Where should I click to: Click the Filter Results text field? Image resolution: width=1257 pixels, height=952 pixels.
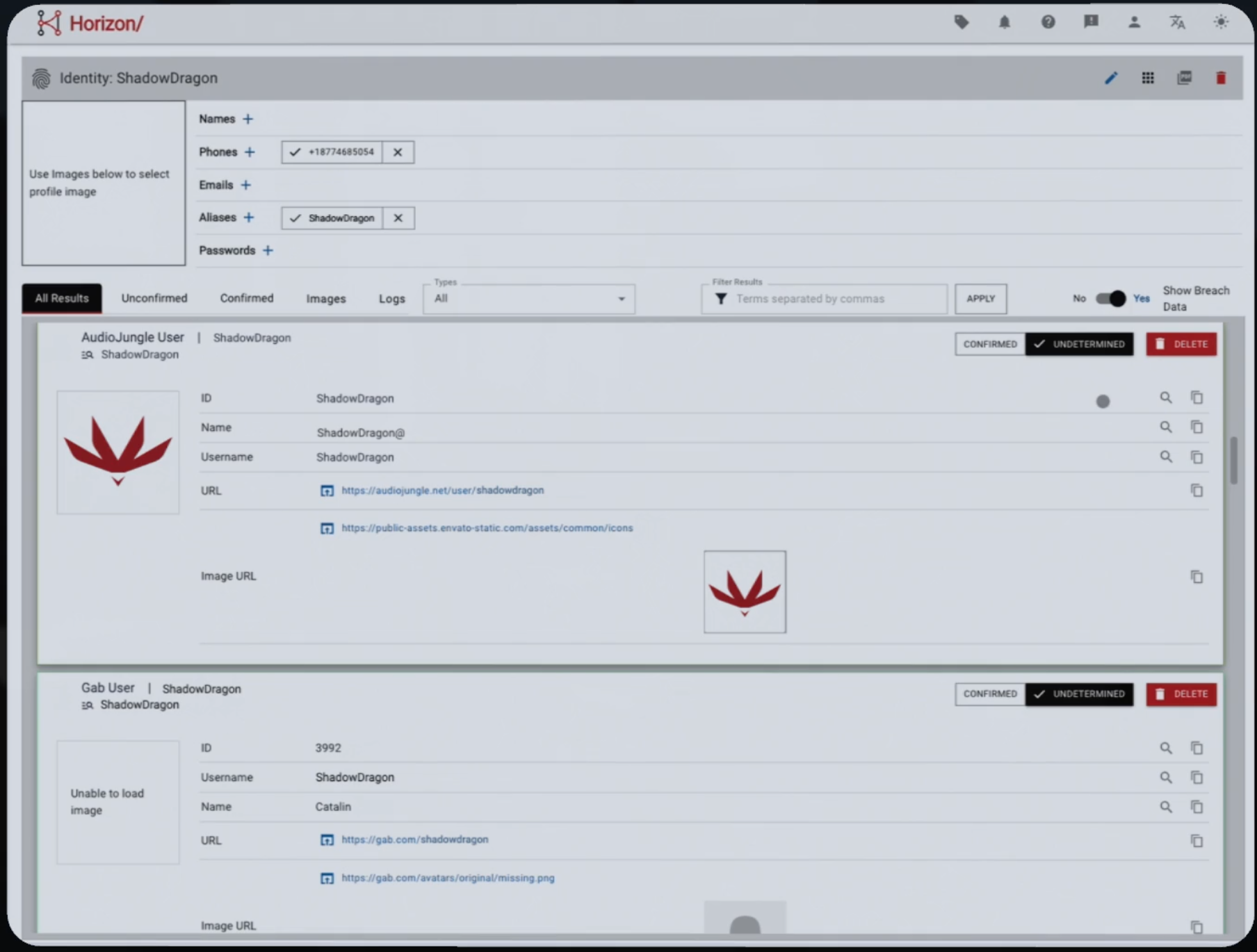pos(834,299)
